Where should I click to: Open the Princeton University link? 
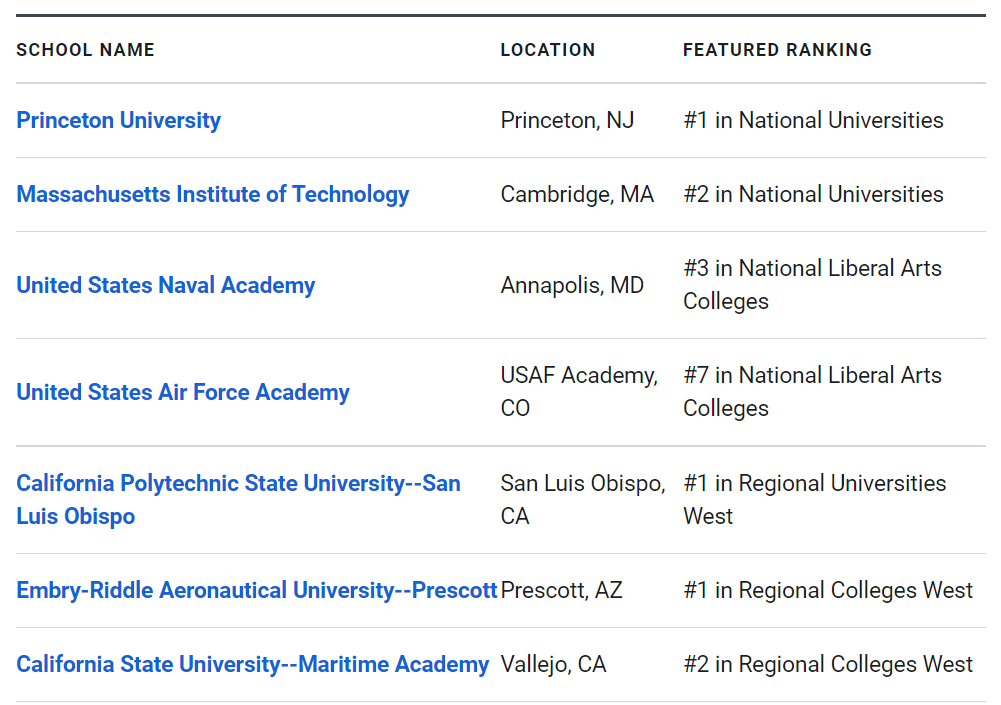click(x=118, y=120)
